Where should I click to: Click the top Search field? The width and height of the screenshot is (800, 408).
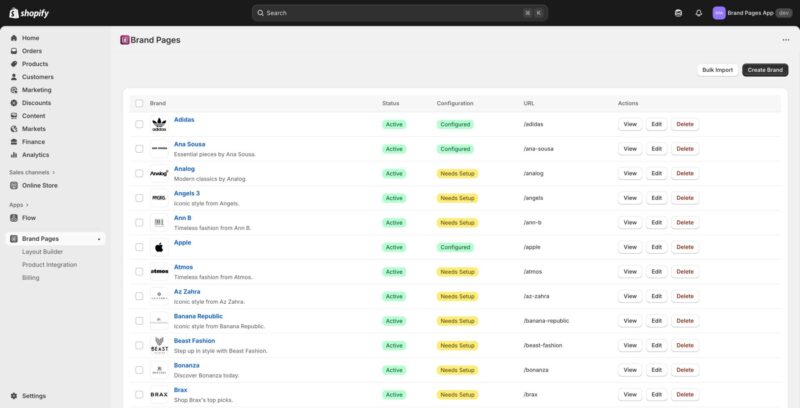click(x=399, y=13)
